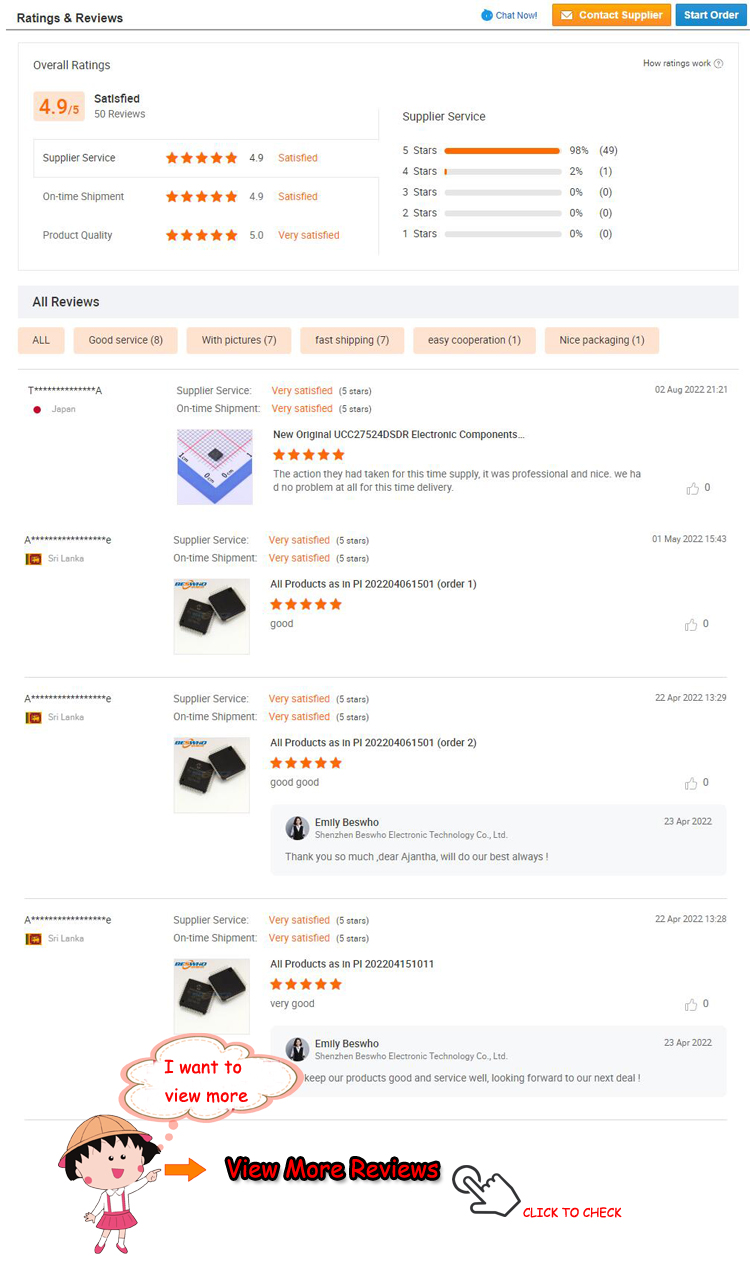The height and width of the screenshot is (1267, 750).
Task: Click thumbs-up on the 'very good' review
Action: pyautogui.click(x=691, y=1005)
